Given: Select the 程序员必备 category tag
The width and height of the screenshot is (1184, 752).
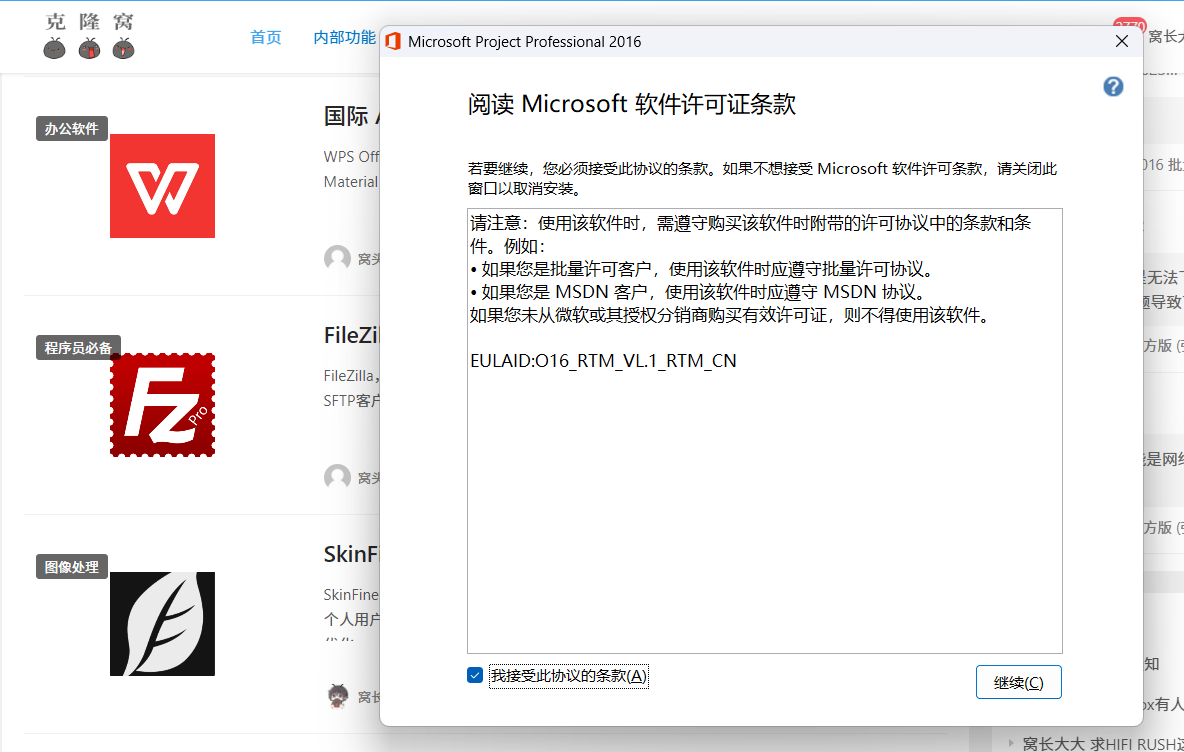Looking at the screenshot, I should click(x=79, y=347).
